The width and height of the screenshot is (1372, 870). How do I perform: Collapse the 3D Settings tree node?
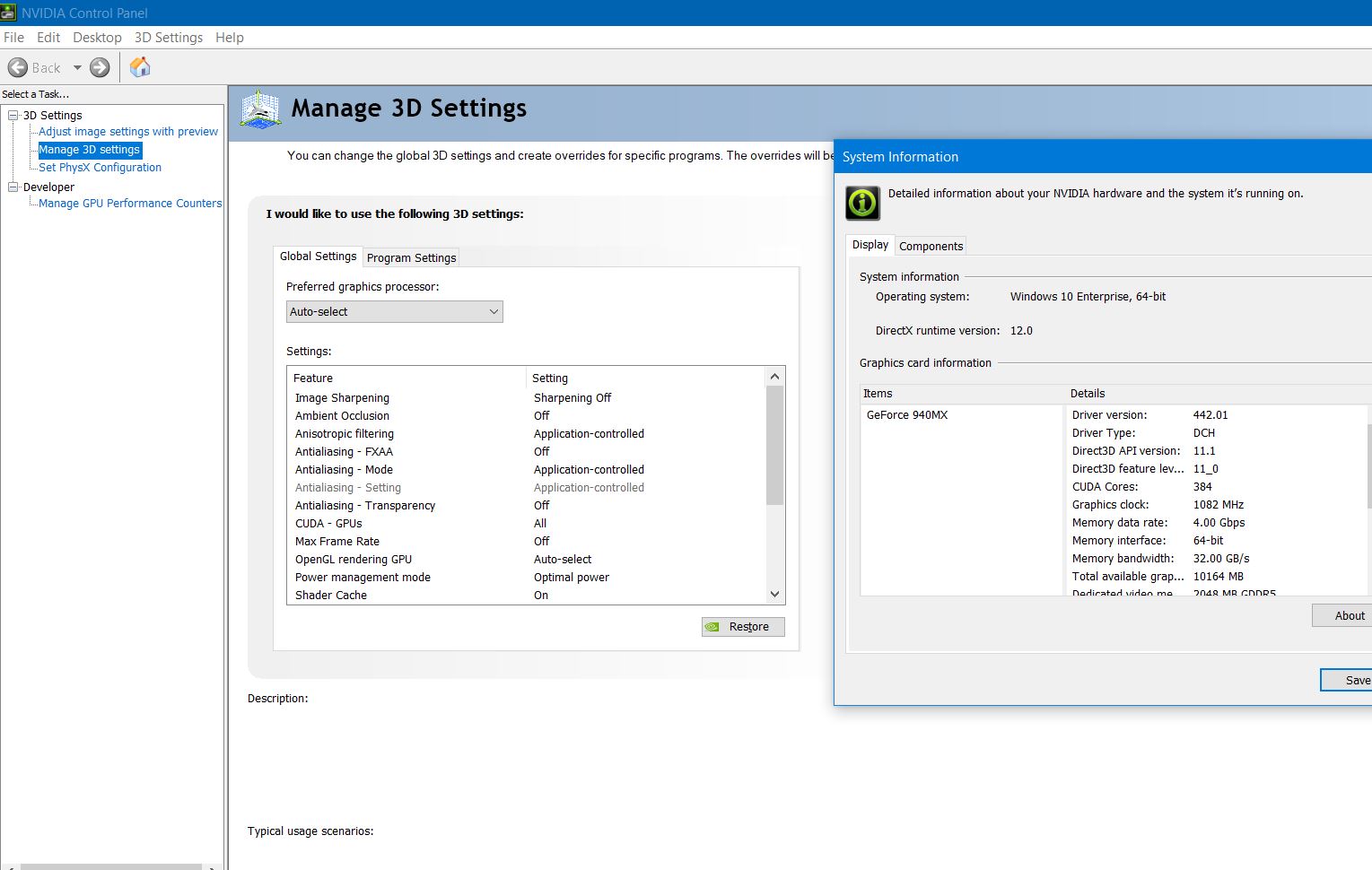[13, 115]
